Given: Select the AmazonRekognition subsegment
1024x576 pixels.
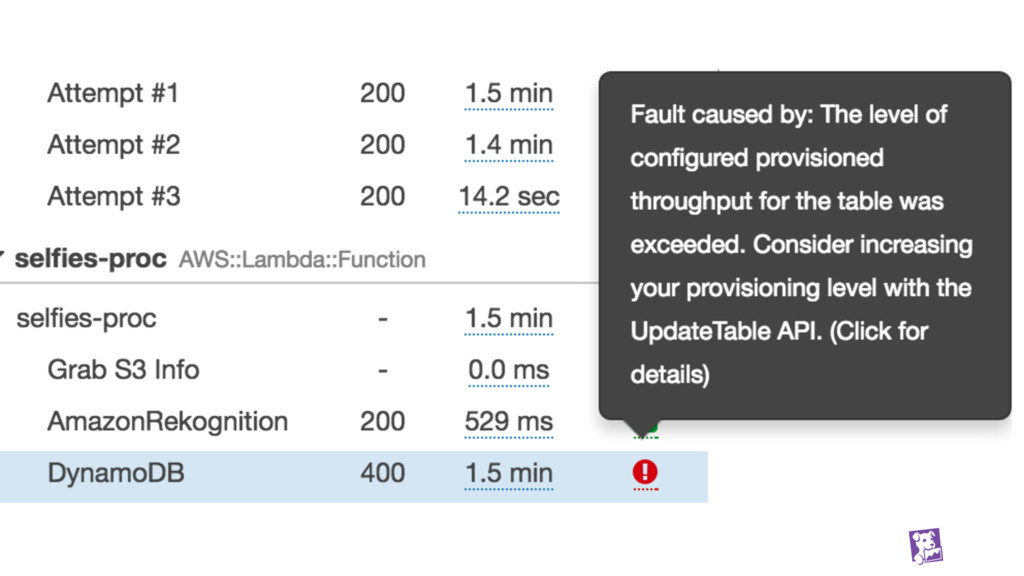Looking at the screenshot, I should (x=167, y=422).
